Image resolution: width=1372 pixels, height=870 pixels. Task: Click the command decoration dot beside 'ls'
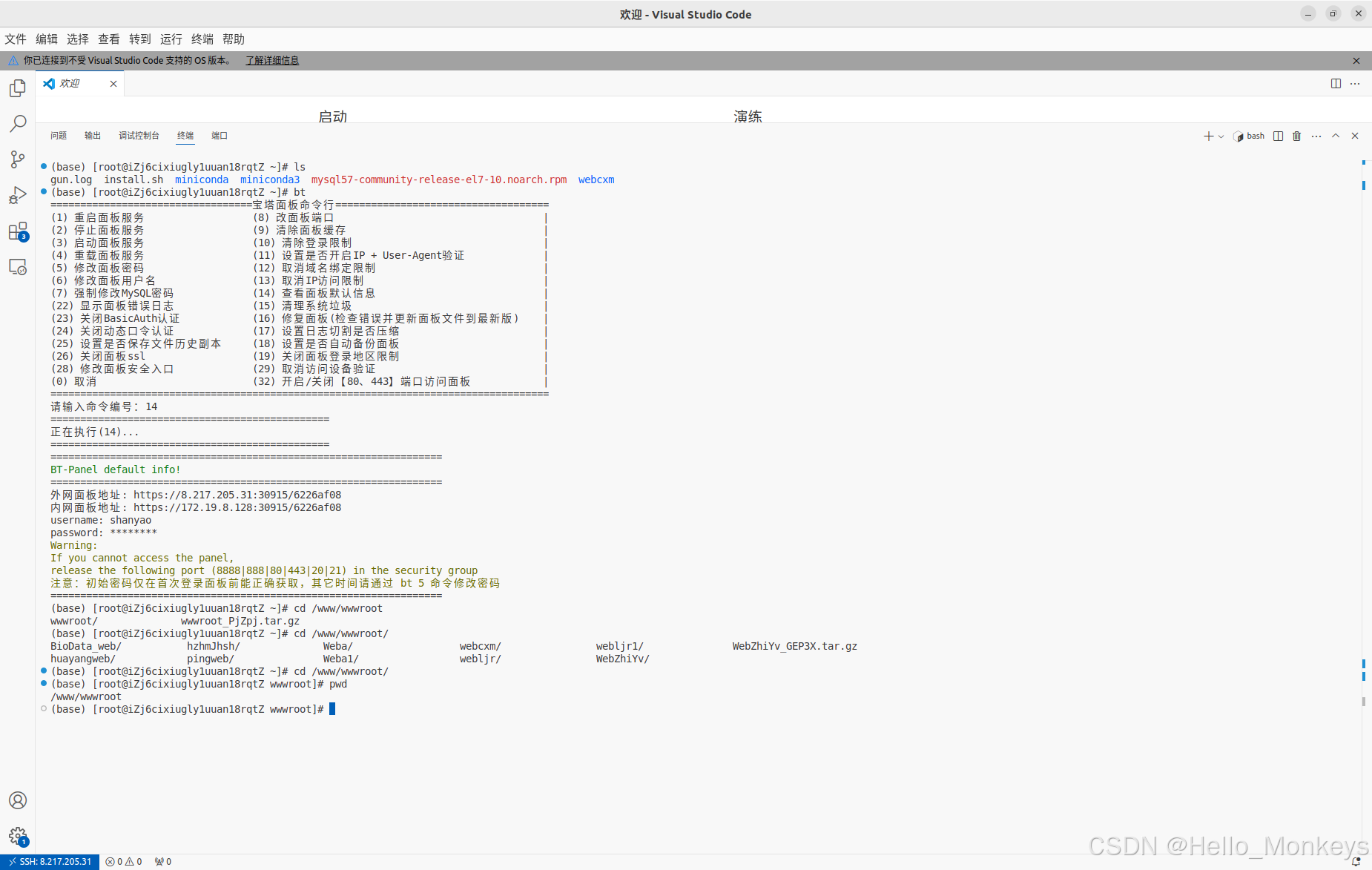[x=44, y=166]
